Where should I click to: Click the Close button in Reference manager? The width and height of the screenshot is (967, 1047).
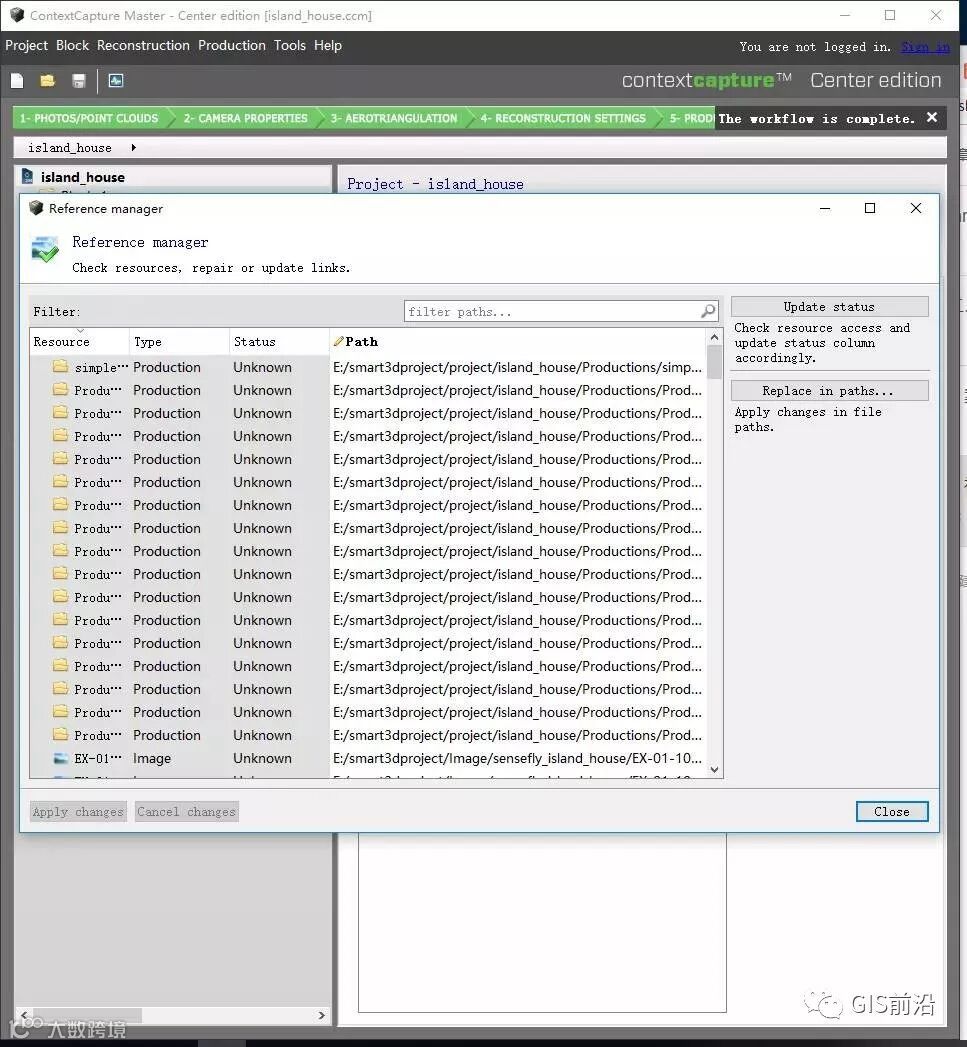click(892, 811)
